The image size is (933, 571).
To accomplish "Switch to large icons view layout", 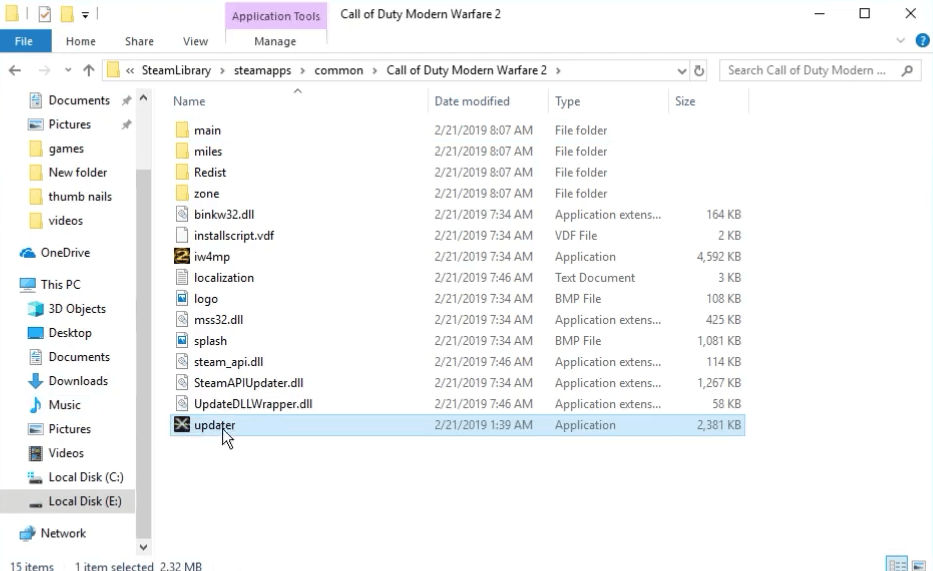I will (919, 564).
